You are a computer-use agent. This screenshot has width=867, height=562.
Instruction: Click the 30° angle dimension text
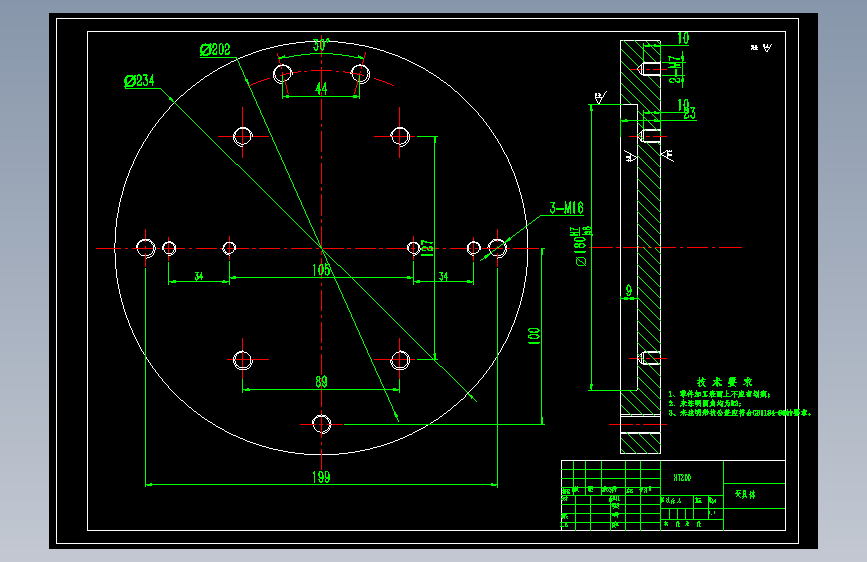click(x=321, y=45)
